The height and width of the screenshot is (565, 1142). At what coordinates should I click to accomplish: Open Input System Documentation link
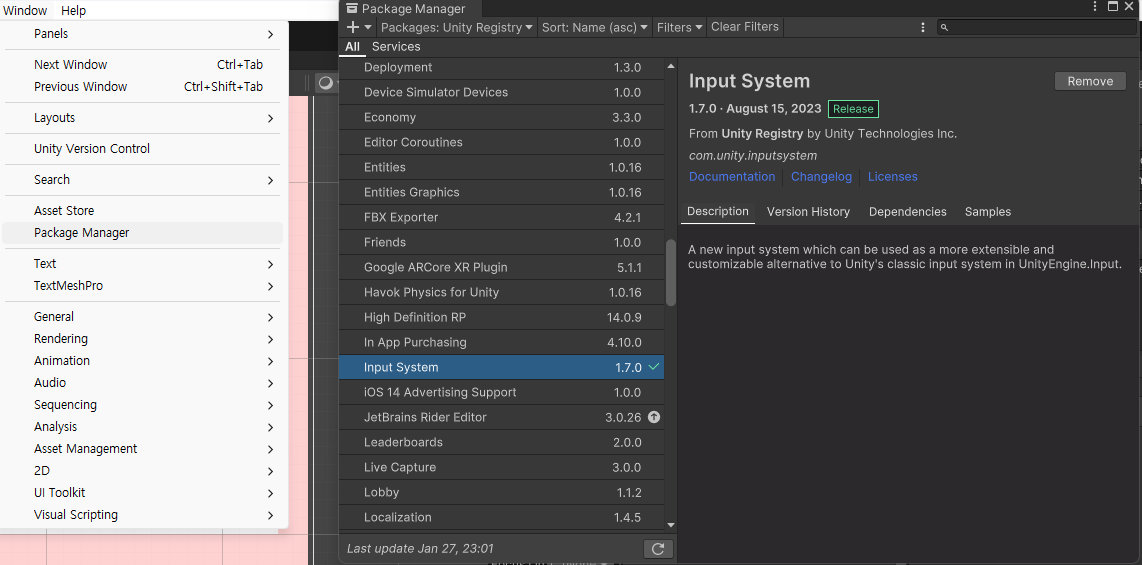732,176
